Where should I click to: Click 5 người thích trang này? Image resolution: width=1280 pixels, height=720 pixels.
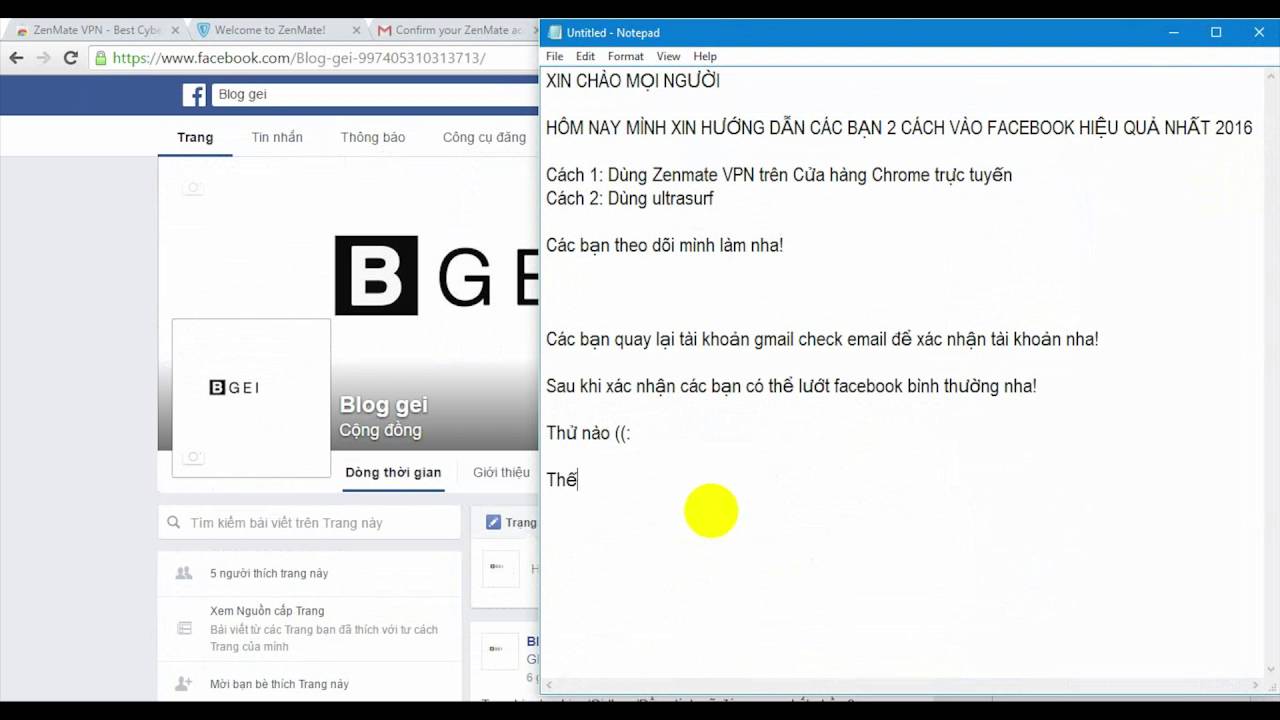pos(269,573)
